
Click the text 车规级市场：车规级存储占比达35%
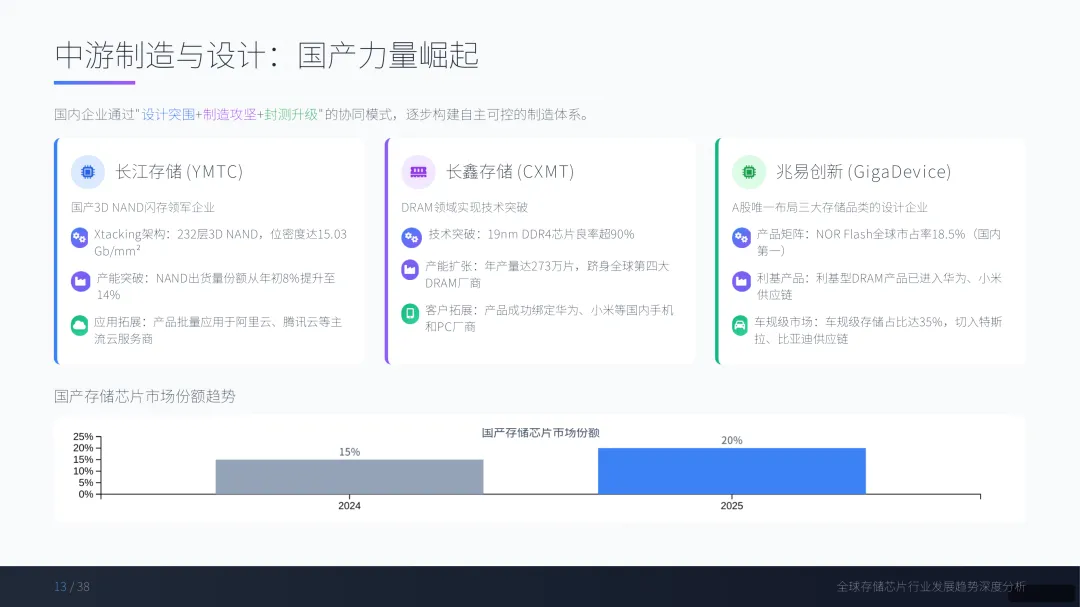point(849,322)
